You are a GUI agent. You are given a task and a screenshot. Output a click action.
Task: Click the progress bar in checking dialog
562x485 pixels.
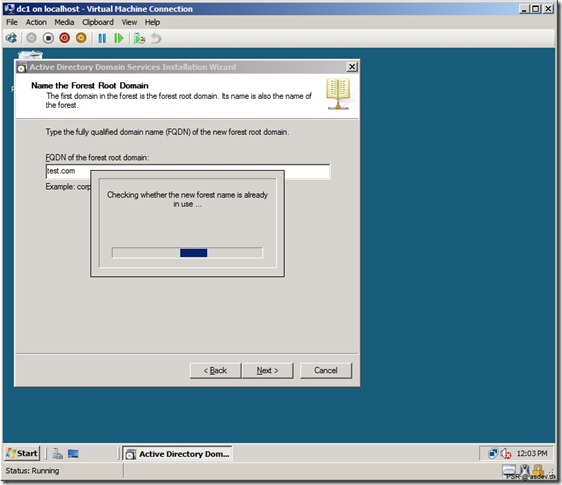(x=187, y=253)
